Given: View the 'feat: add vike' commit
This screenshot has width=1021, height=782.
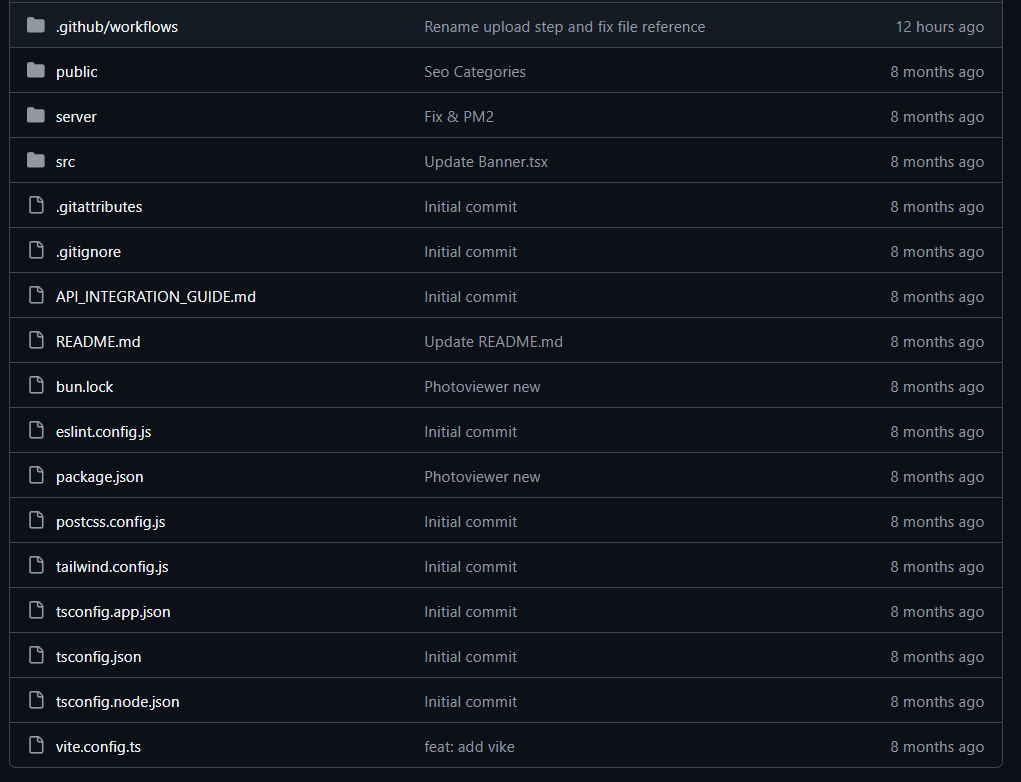Looking at the screenshot, I should pyautogui.click(x=469, y=747).
